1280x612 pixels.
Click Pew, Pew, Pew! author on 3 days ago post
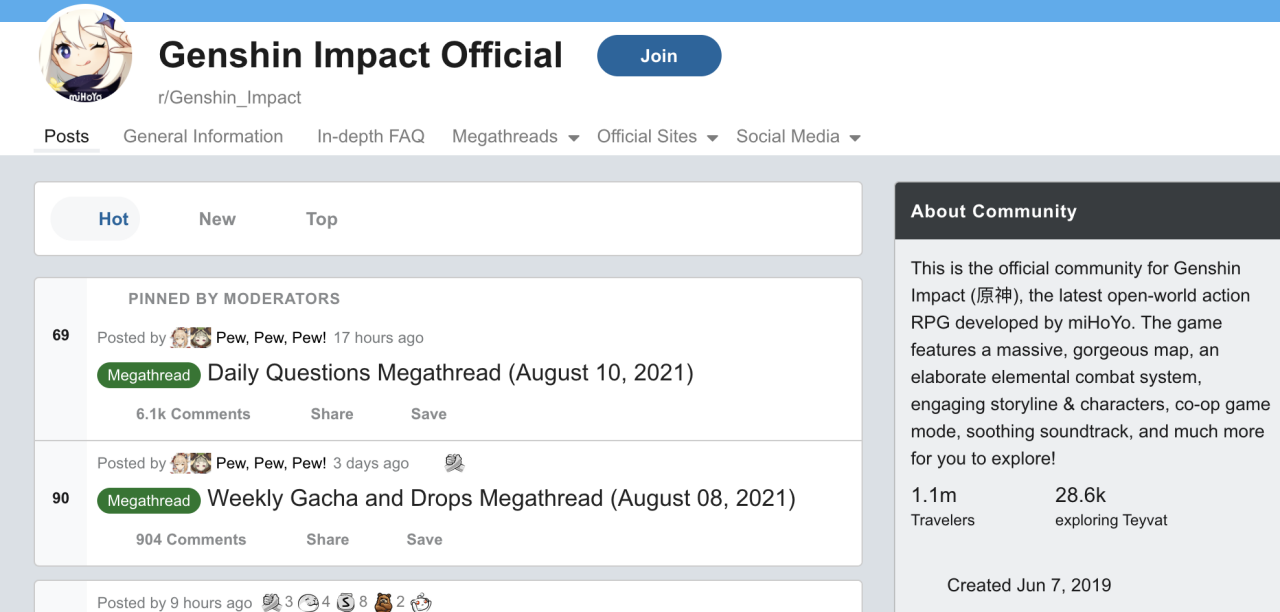[271, 463]
